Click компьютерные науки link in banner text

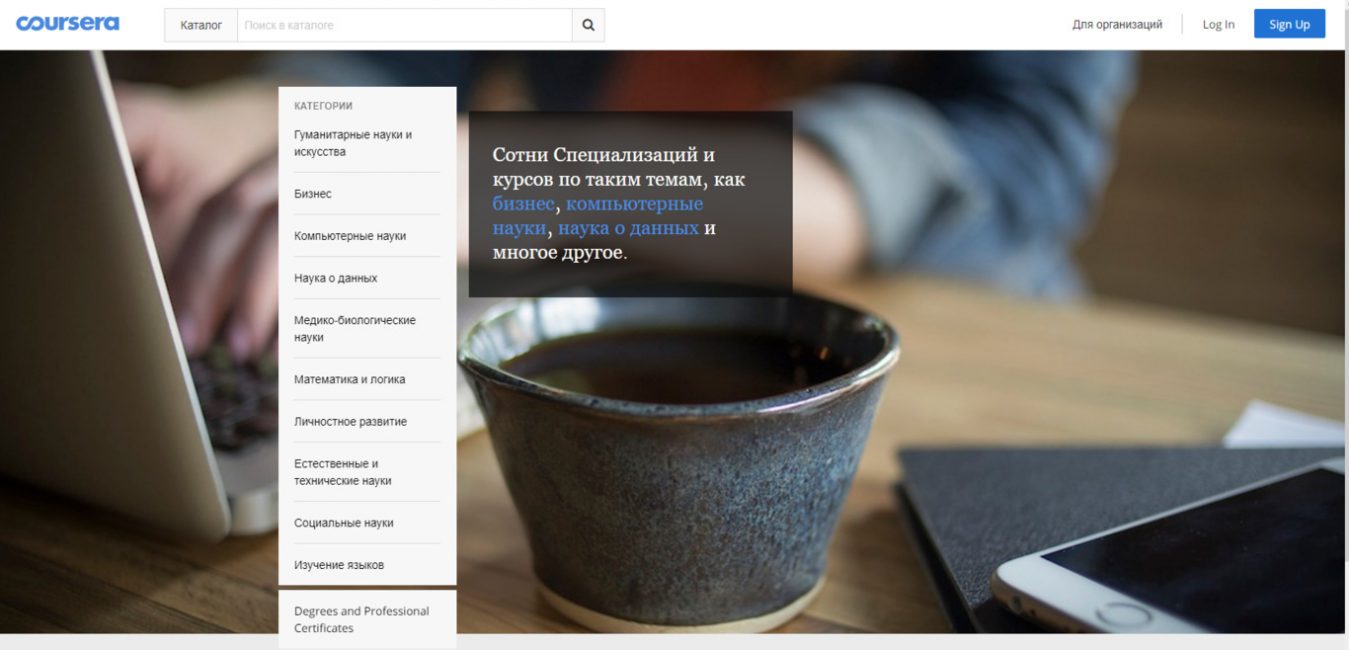[598, 216]
